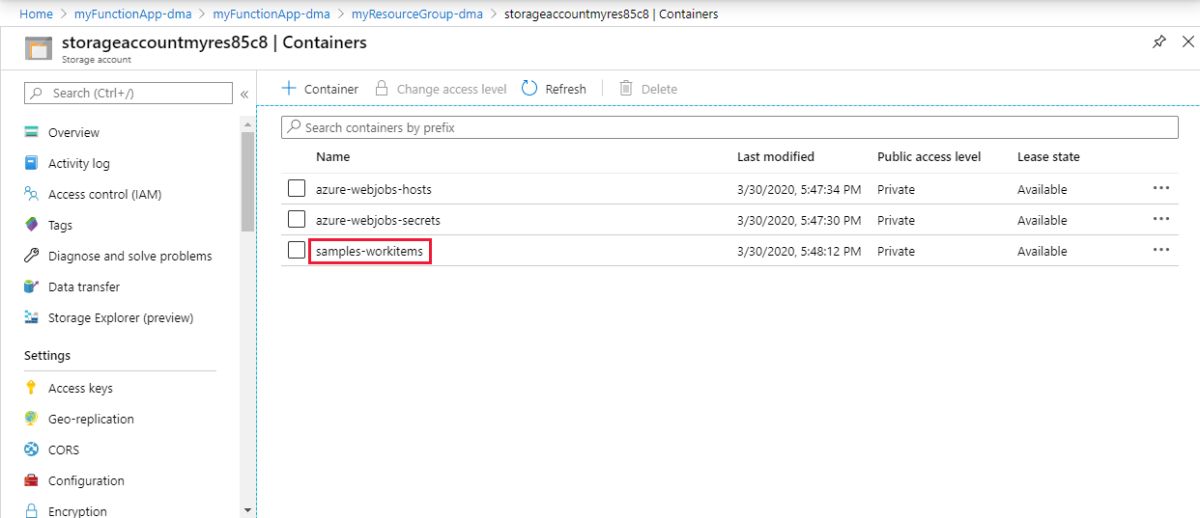Click the Refresh circular arrow icon
1200x518 pixels.
[530, 88]
